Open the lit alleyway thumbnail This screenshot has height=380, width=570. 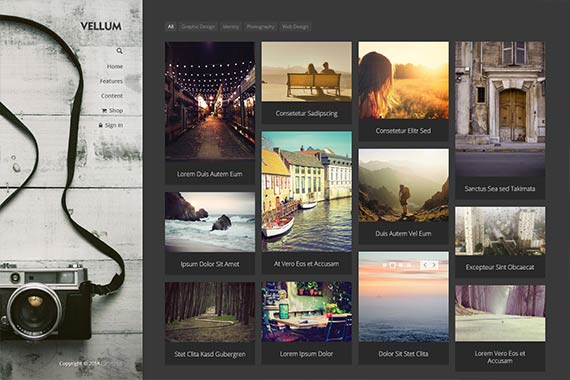[210, 100]
